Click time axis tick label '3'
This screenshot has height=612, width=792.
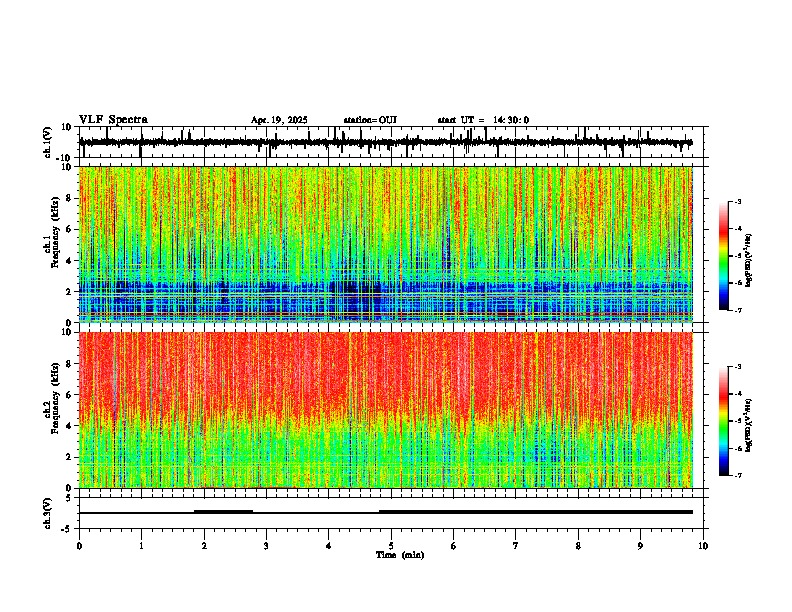pyautogui.click(x=266, y=546)
